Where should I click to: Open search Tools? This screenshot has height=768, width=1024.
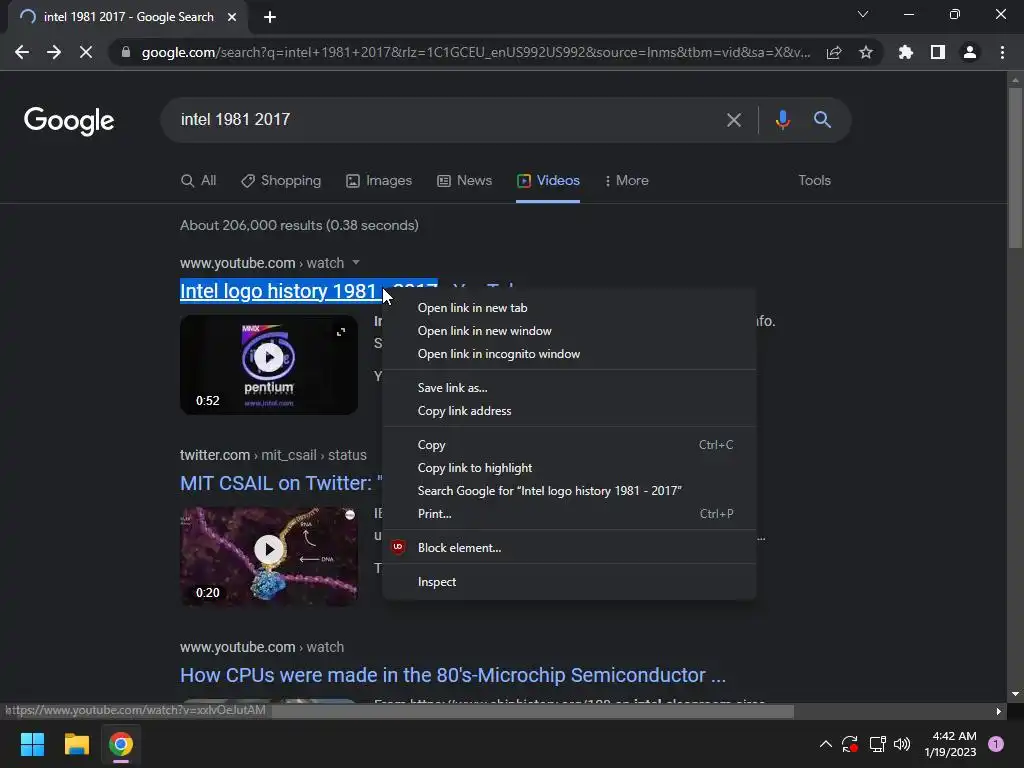pyautogui.click(x=814, y=181)
